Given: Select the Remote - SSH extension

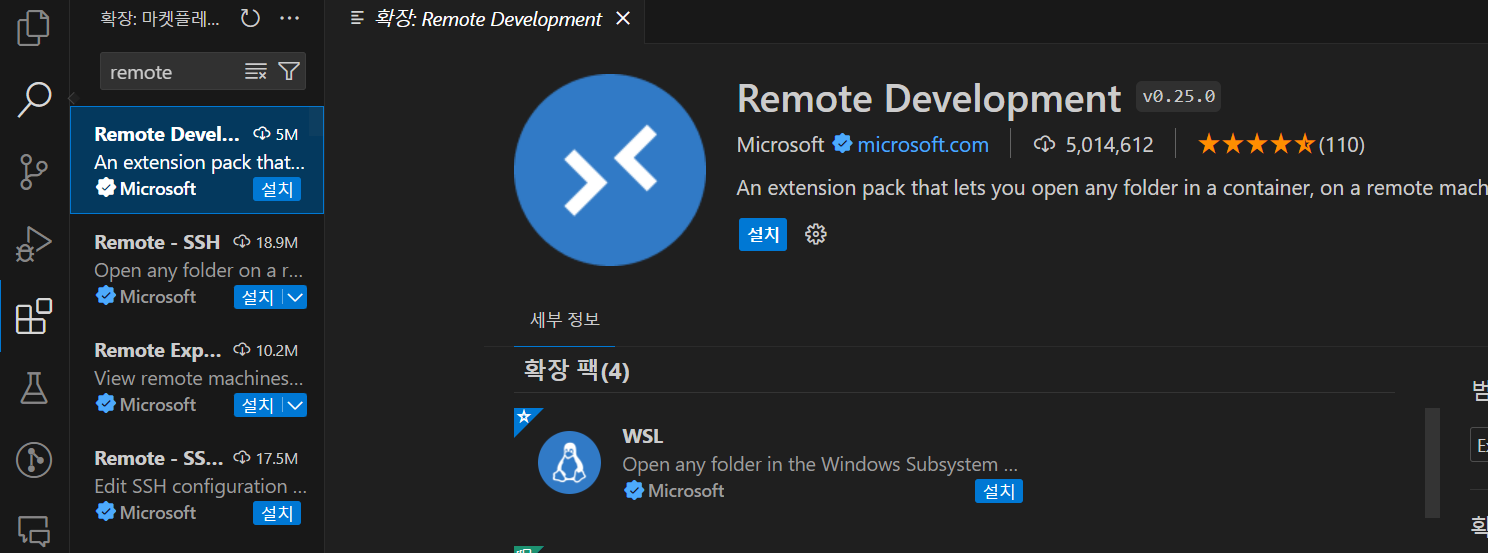Looking at the screenshot, I should click(x=196, y=269).
